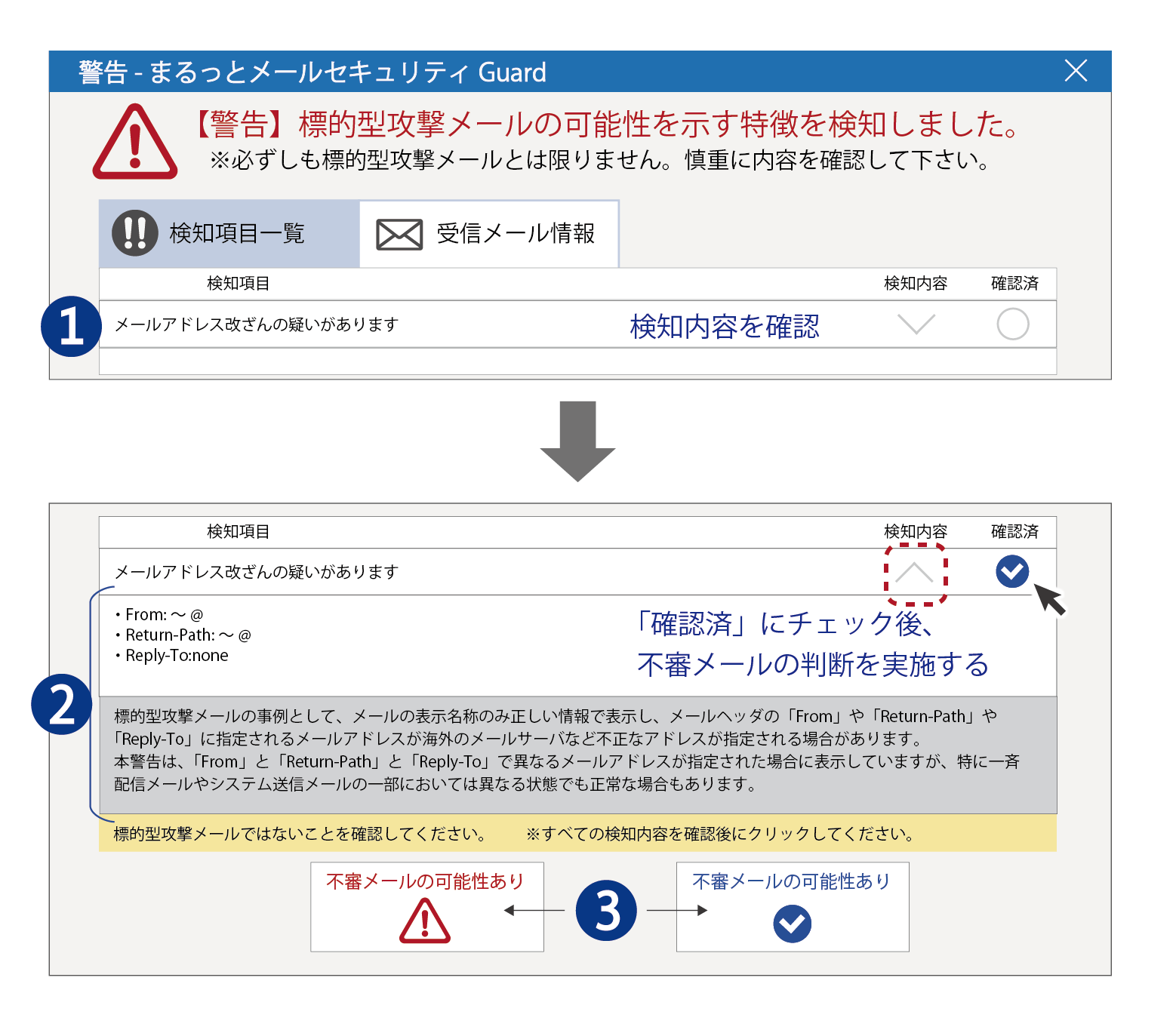Expand 検知内容 with the down chevron

pyautogui.click(x=916, y=324)
